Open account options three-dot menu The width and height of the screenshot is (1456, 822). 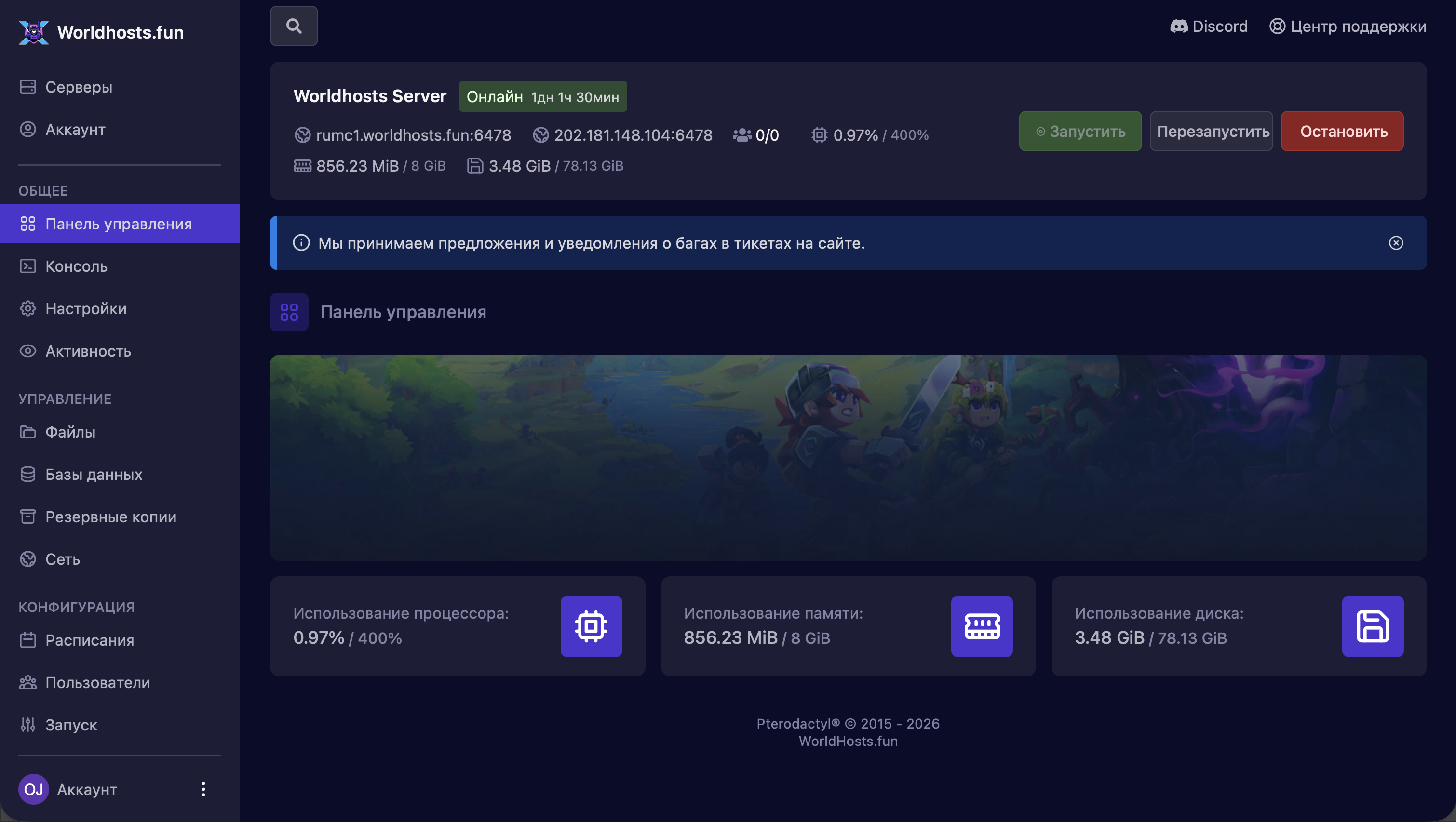pos(203,789)
